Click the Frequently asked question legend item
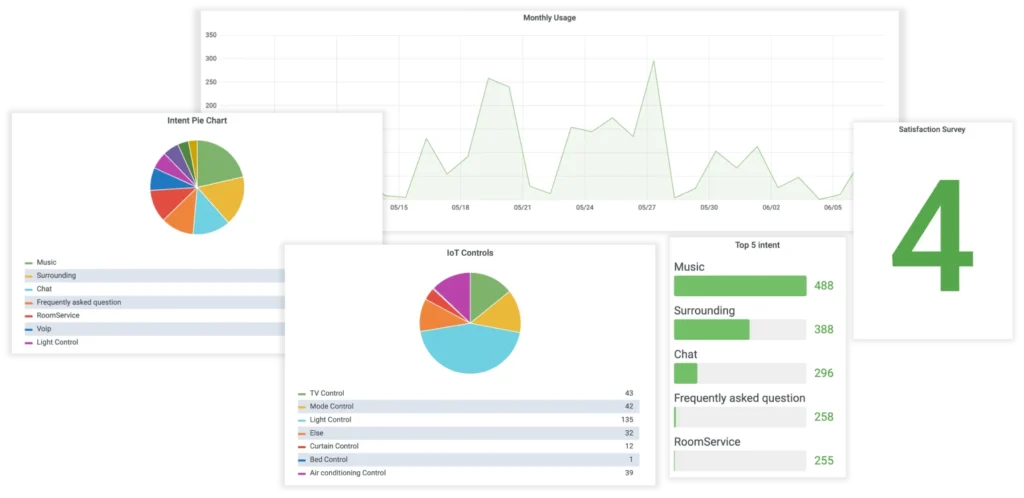 click(78, 302)
